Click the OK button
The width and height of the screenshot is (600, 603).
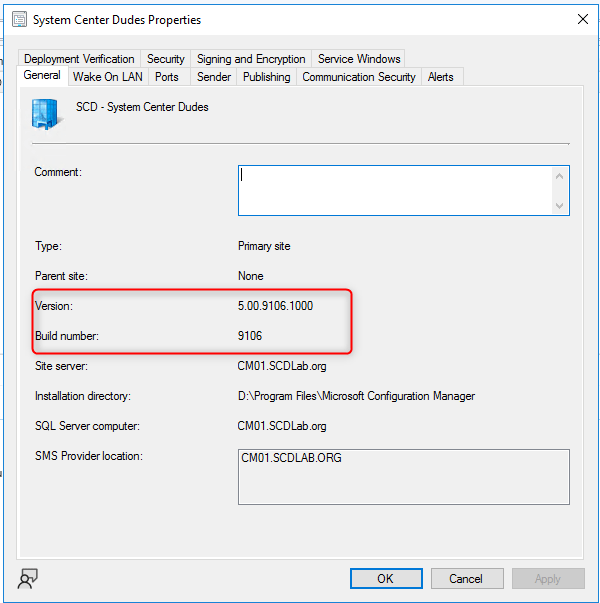pyautogui.click(x=386, y=578)
